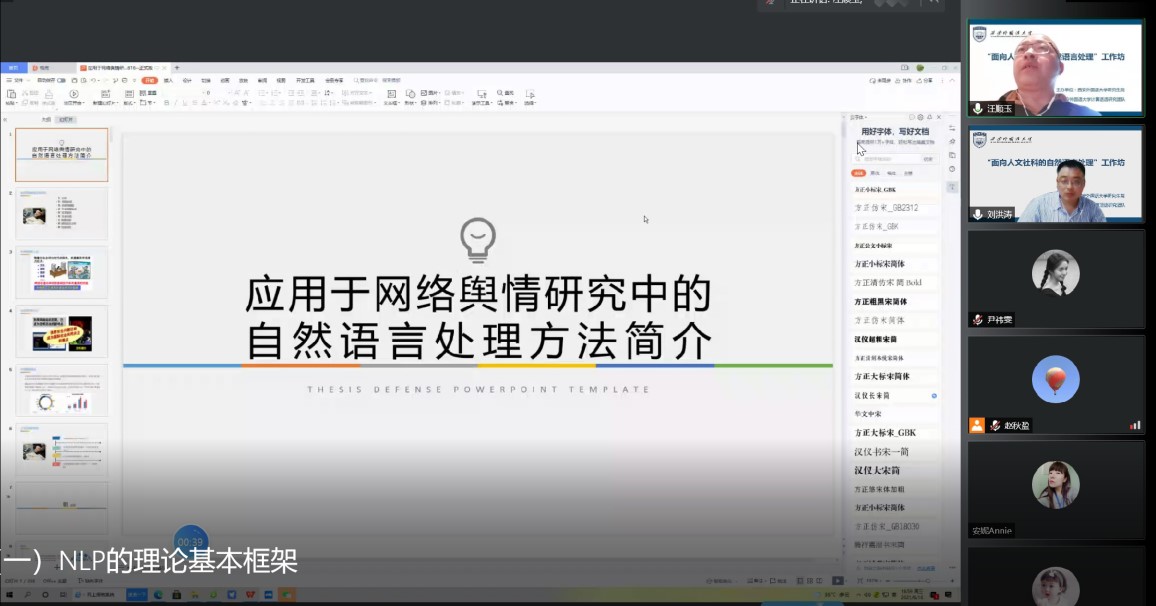Click the Share (分享) button

[925, 80]
